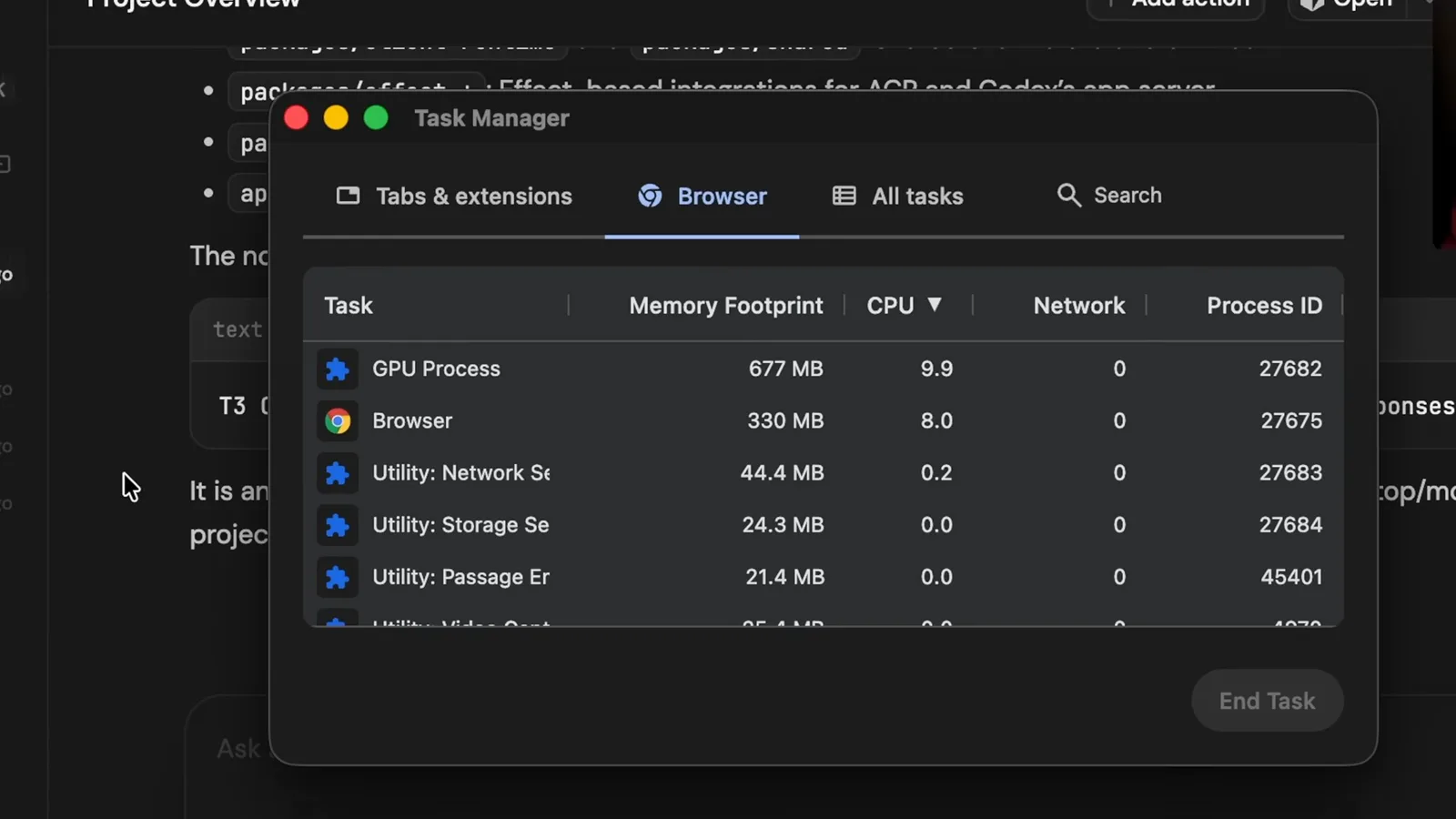Click the 9.9 CPU value
1456x819 pixels.
936,369
